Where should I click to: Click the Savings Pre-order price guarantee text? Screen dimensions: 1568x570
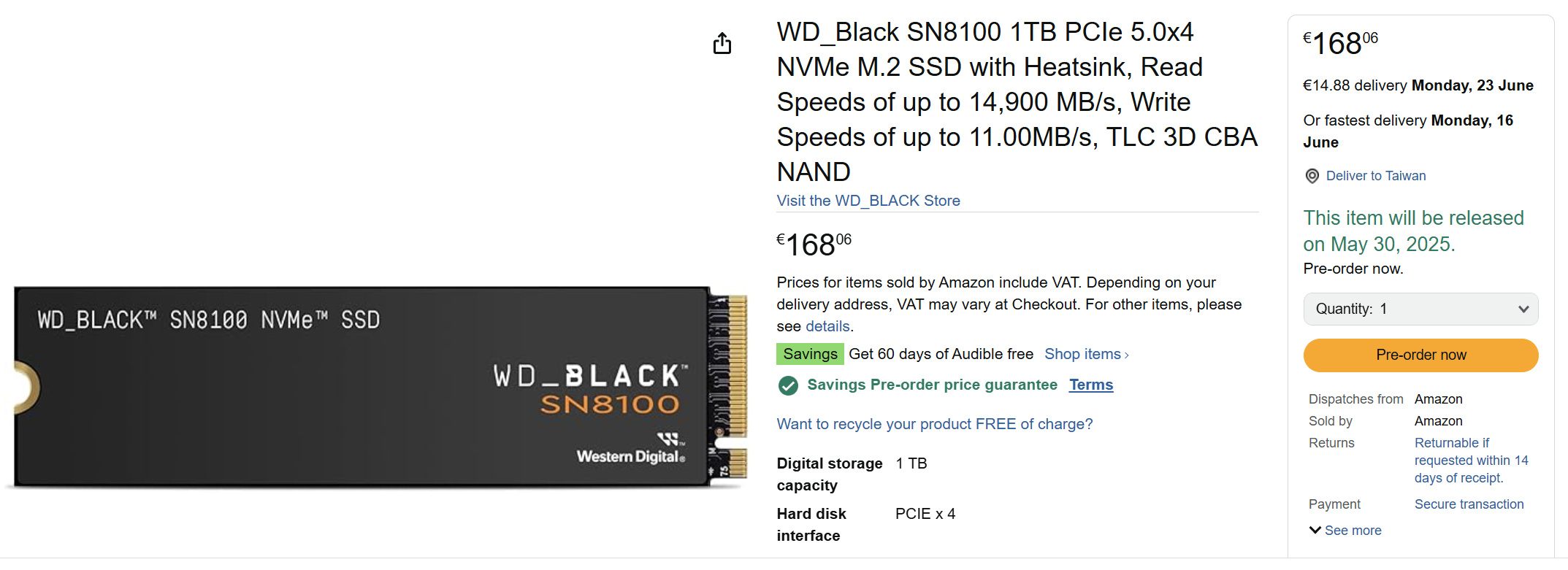click(932, 385)
